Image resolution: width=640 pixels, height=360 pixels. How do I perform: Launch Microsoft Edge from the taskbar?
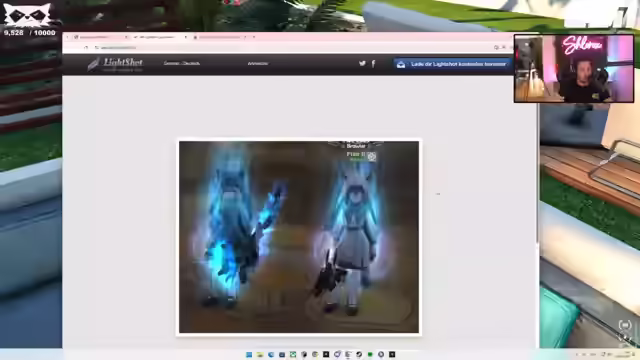pos(271,354)
